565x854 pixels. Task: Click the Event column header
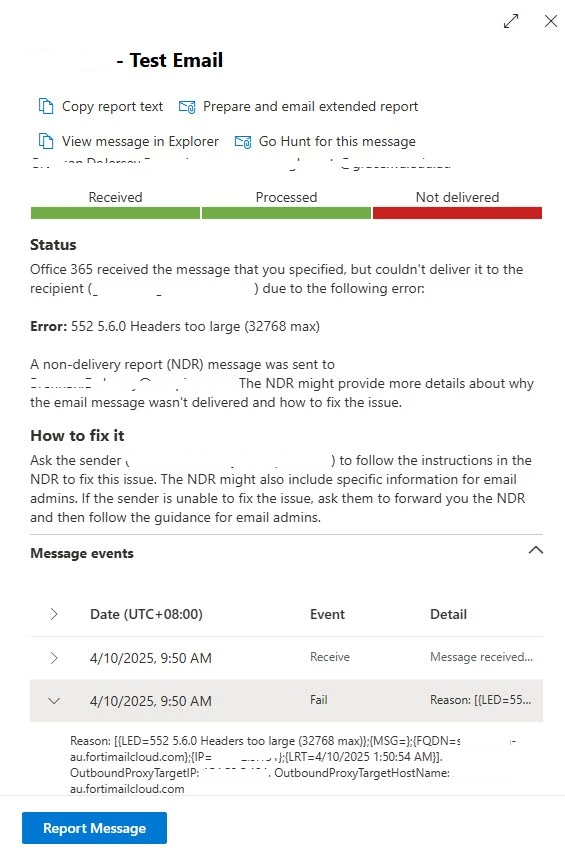pos(327,614)
